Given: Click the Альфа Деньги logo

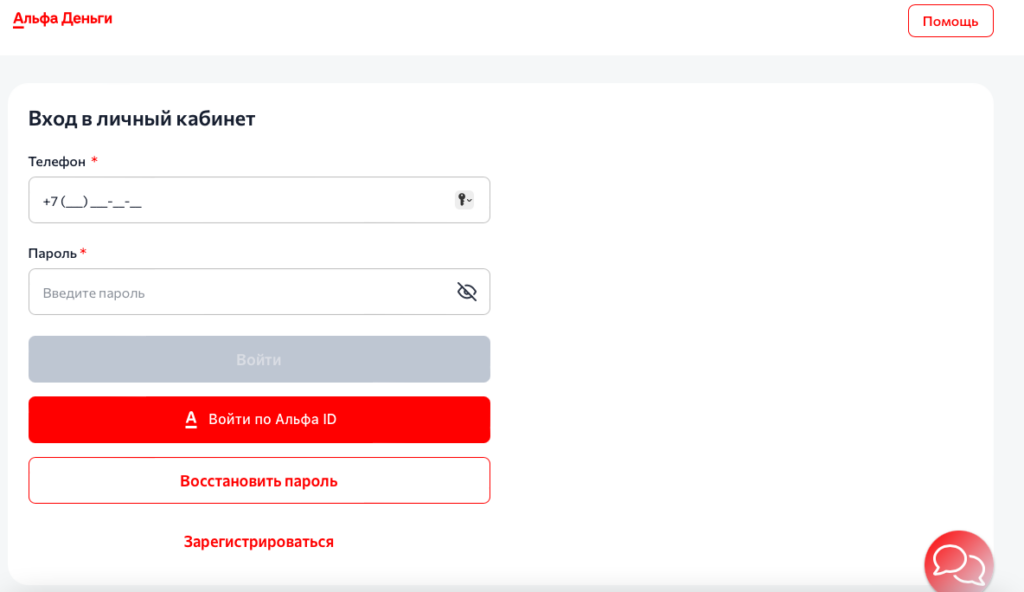Looking at the screenshot, I should click(x=62, y=19).
